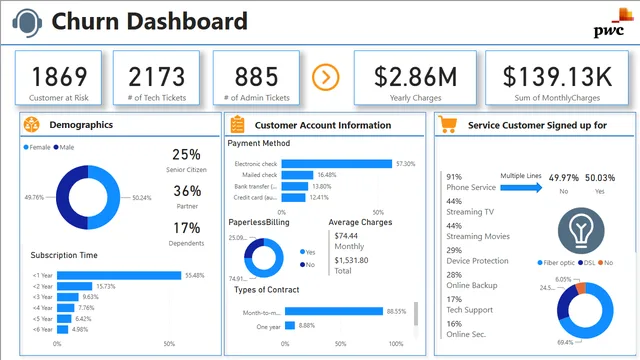The height and width of the screenshot is (360, 640).
Task: Click the Multiple Lines blue arrow
Action: 521,188
